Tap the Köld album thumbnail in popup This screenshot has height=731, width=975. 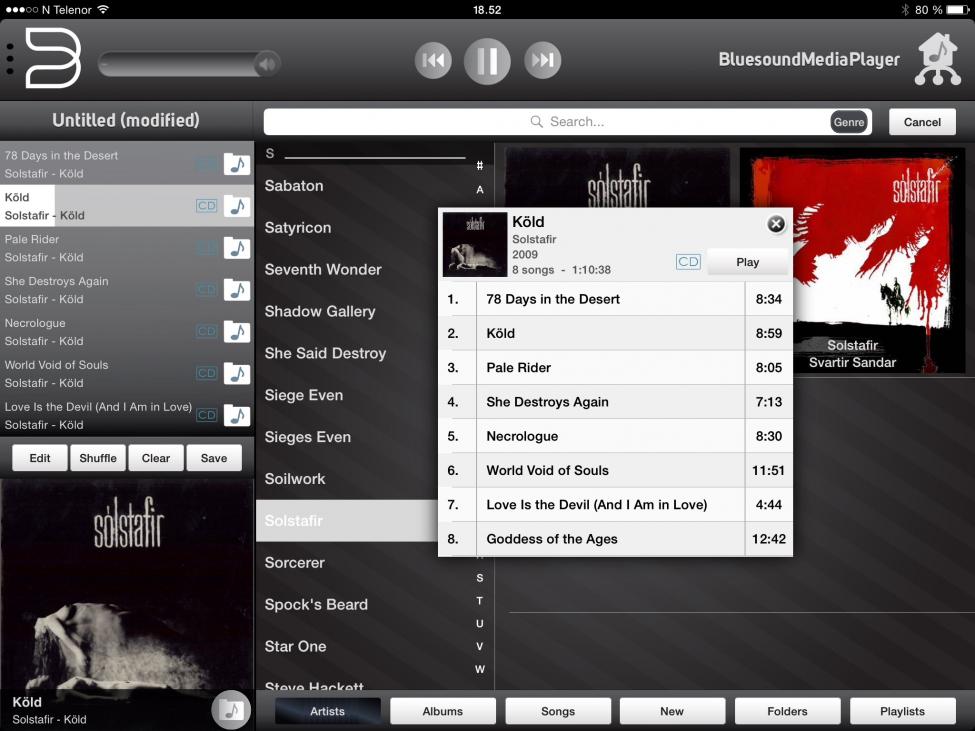(474, 244)
